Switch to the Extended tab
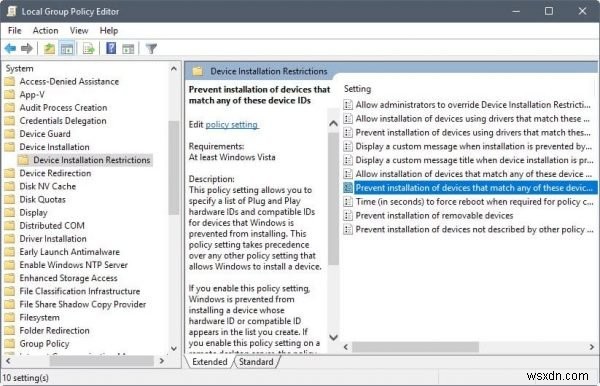Image resolution: width=600 pixels, height=386 pixels. 210,362
